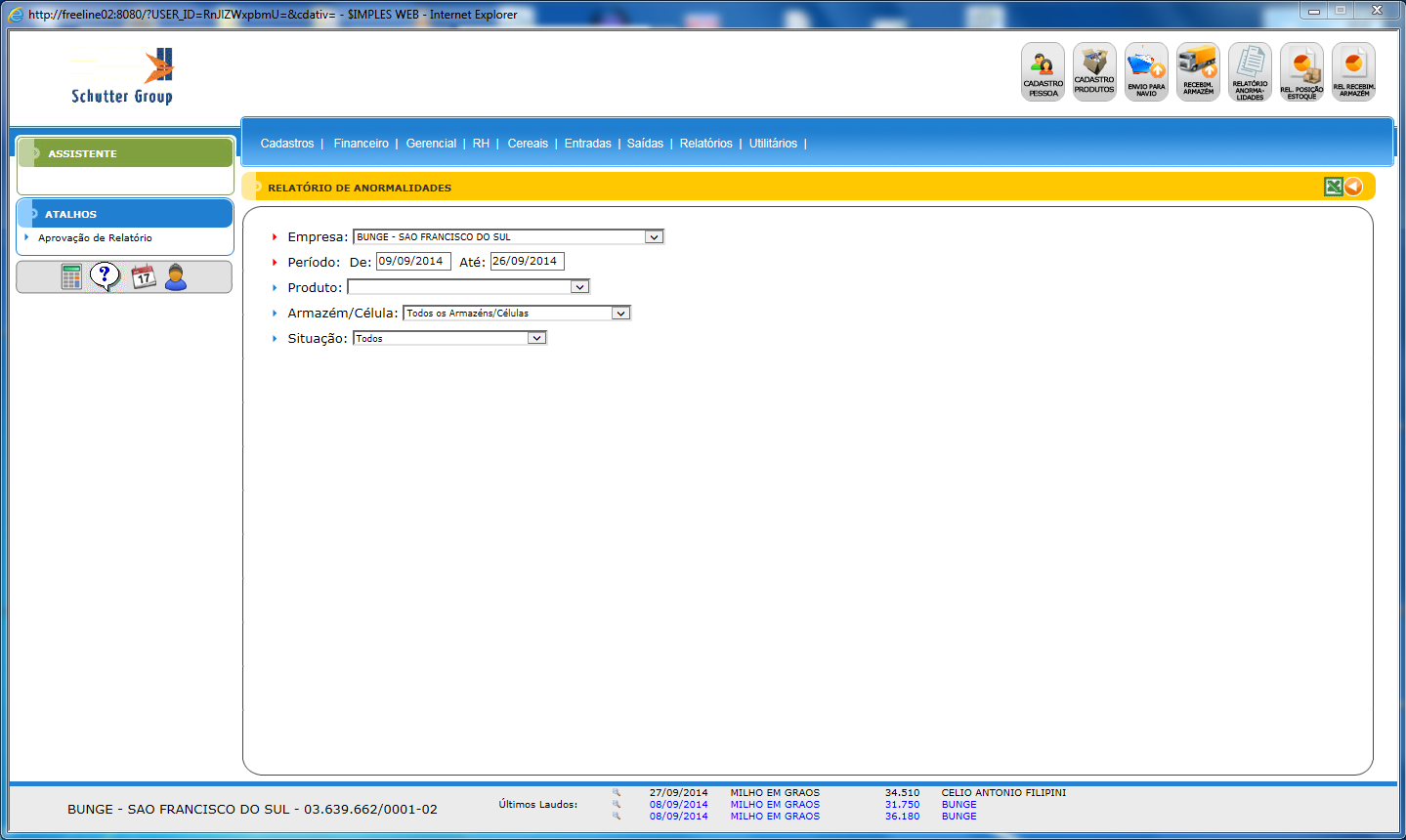
Task: Open the Relatórios menu
Action: (705, 144)
